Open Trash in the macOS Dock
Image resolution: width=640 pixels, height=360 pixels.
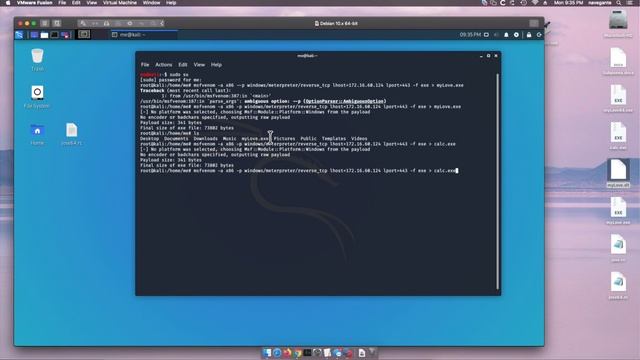click(x=372, y=353)
